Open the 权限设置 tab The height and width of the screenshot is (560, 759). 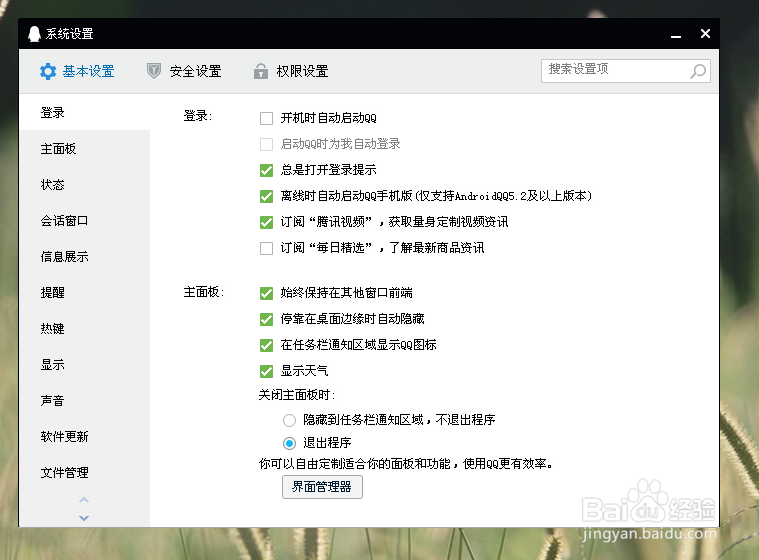(291, 71)
